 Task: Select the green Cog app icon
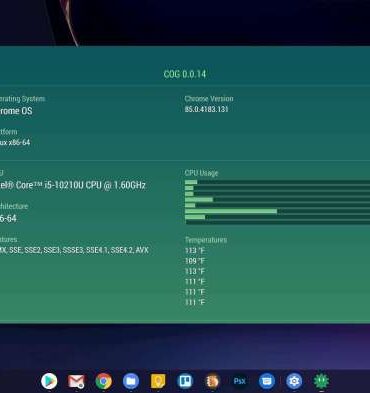(x=321, y=381)
